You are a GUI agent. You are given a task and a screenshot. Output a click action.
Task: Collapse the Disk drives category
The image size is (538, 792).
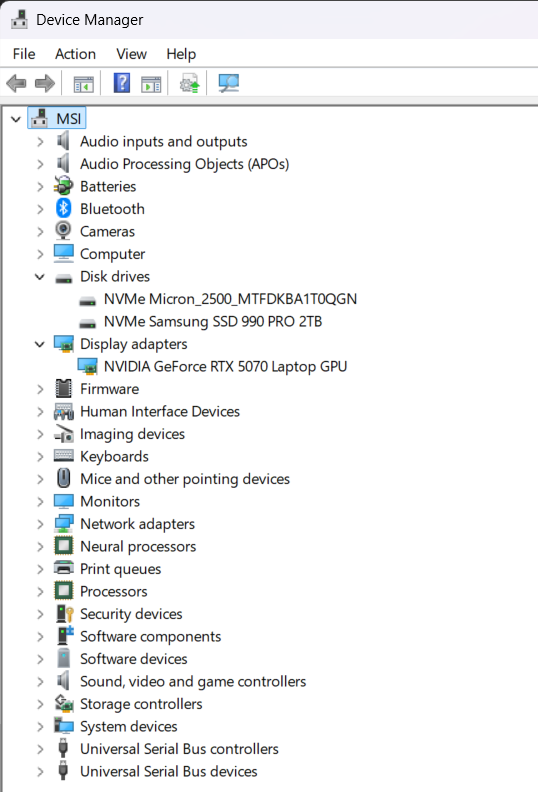(x=40, y=277)
